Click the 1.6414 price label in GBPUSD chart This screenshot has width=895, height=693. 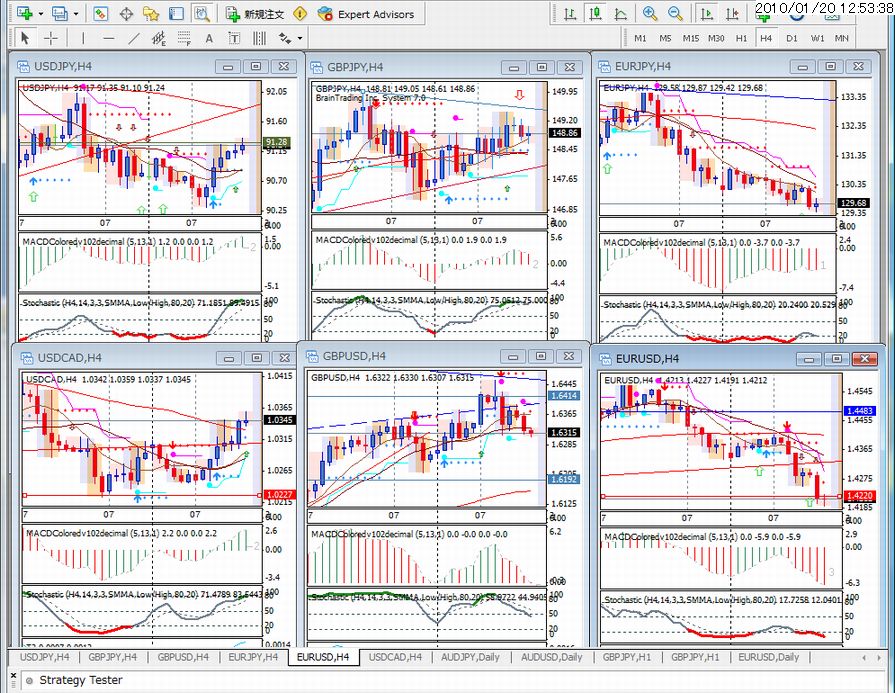click(564, 396)
